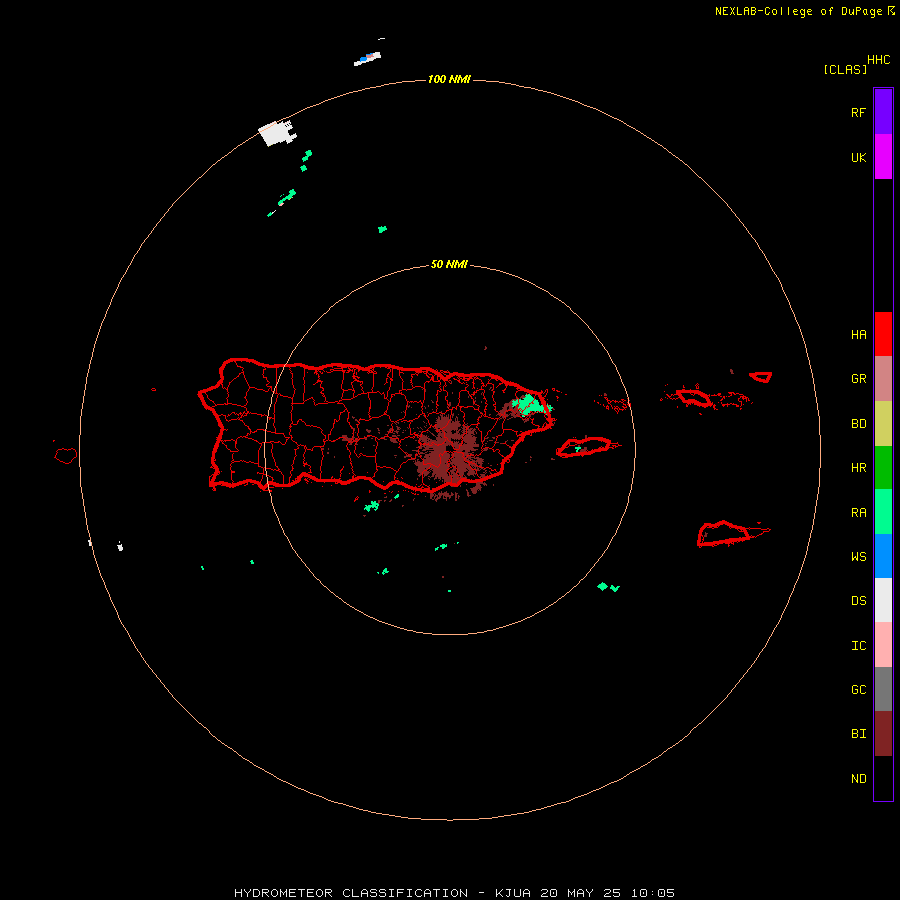
Task: Click the St. Croix island outline
Action: click(724, 534)
